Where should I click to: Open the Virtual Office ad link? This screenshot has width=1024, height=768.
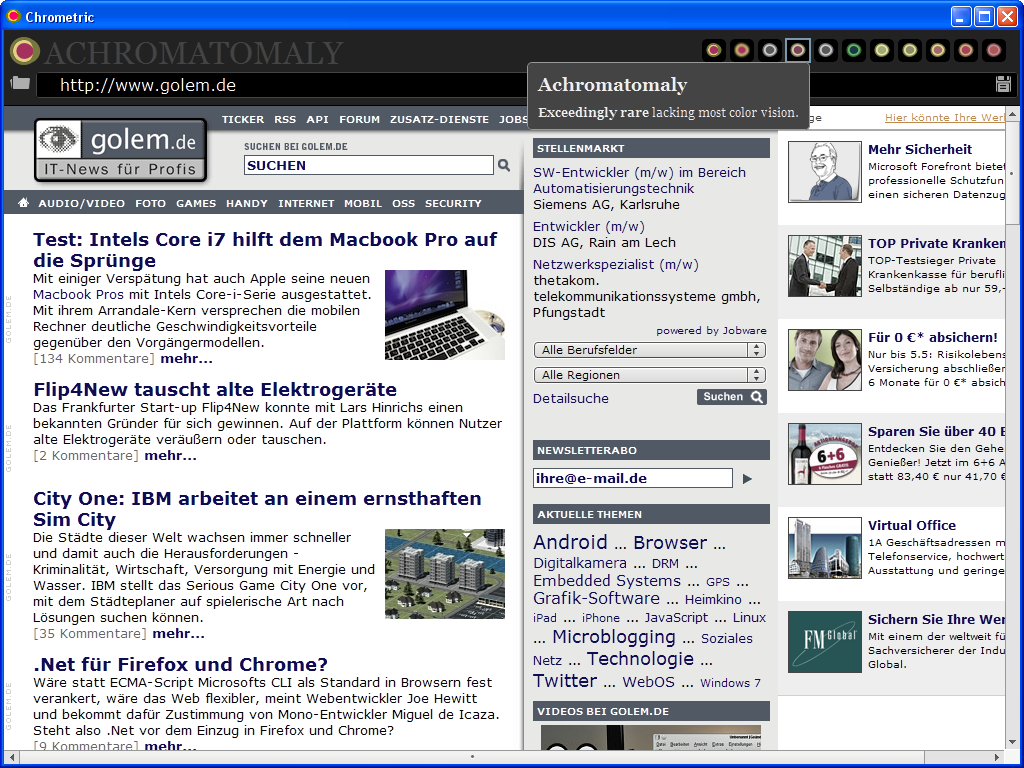point(912,526)
